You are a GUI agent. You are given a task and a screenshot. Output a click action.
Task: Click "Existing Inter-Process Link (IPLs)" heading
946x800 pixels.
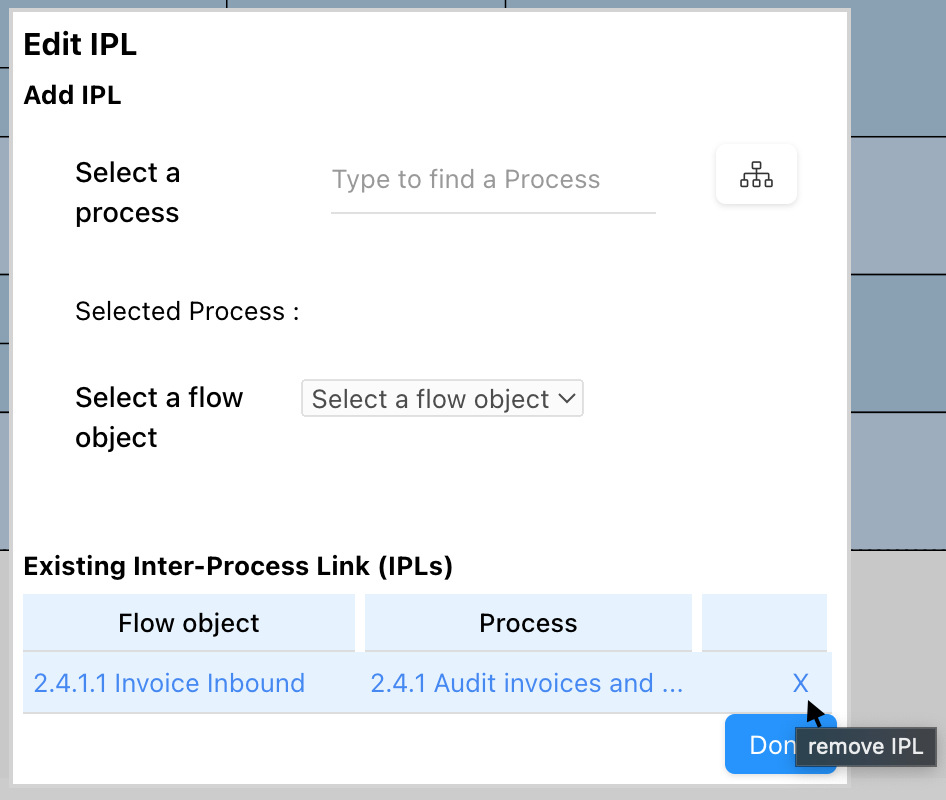click(x=238, y=567)
